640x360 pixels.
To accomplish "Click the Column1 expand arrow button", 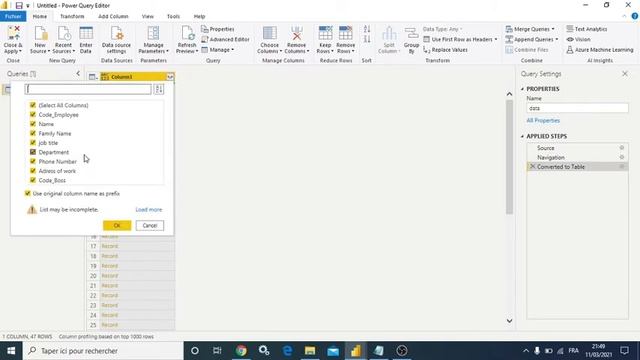I will click(170, 77).
